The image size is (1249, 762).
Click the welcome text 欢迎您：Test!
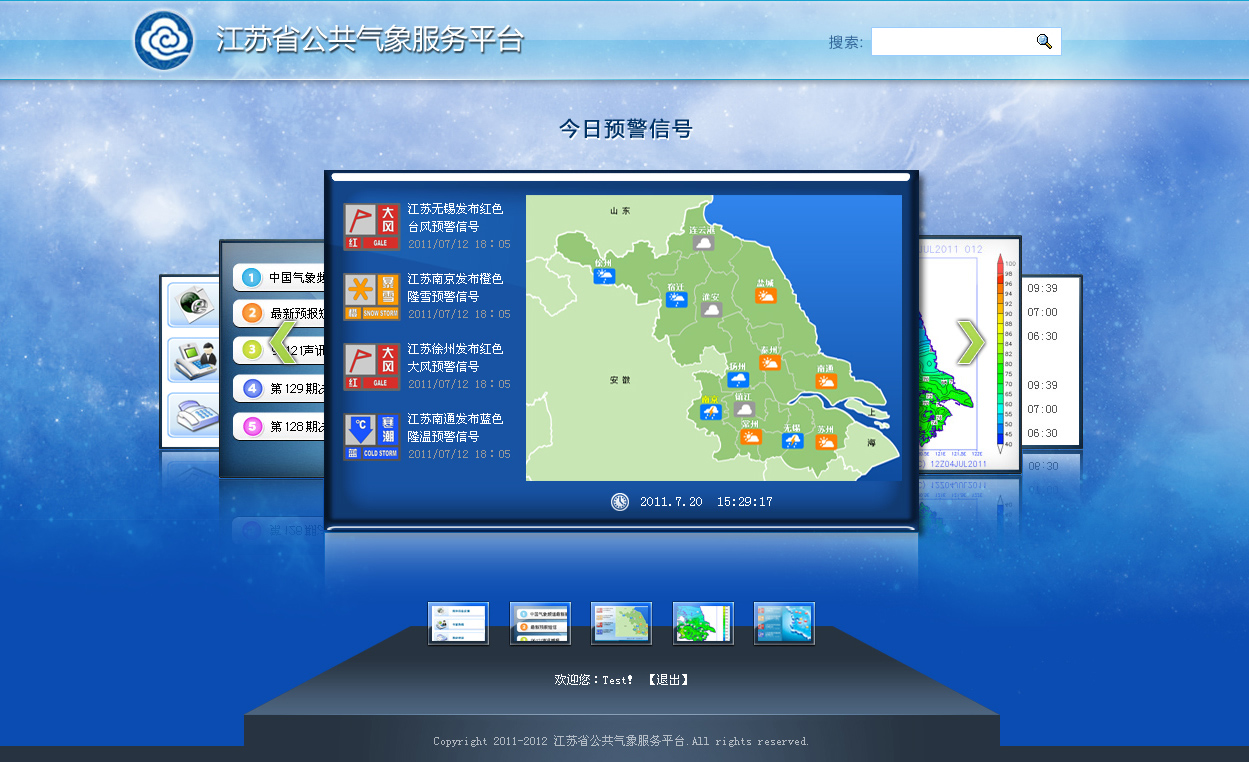pos(593,680)
